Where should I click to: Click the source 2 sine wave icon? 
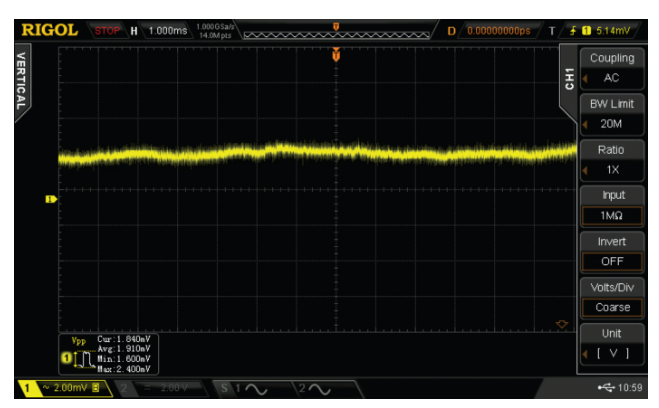pyautogui.click(x=320, y=389)
